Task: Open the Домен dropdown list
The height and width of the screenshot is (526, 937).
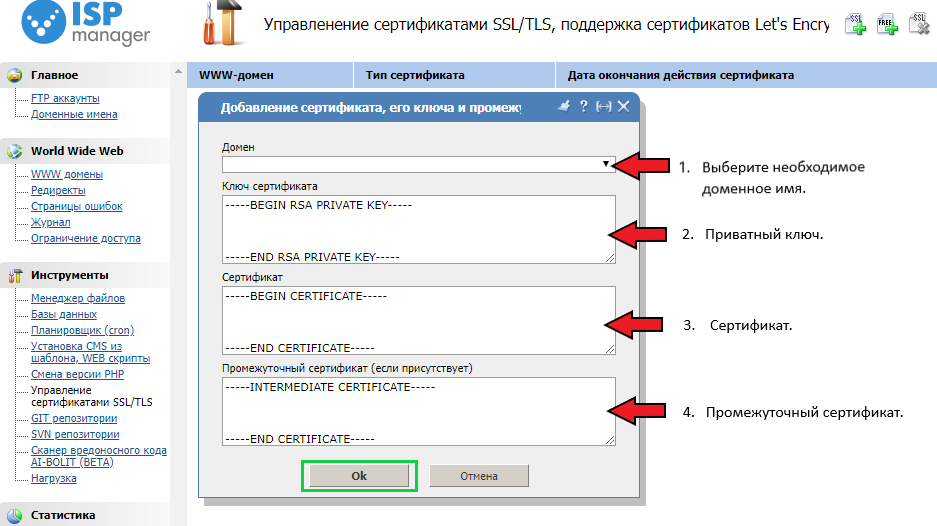Action: pos(605,164)
